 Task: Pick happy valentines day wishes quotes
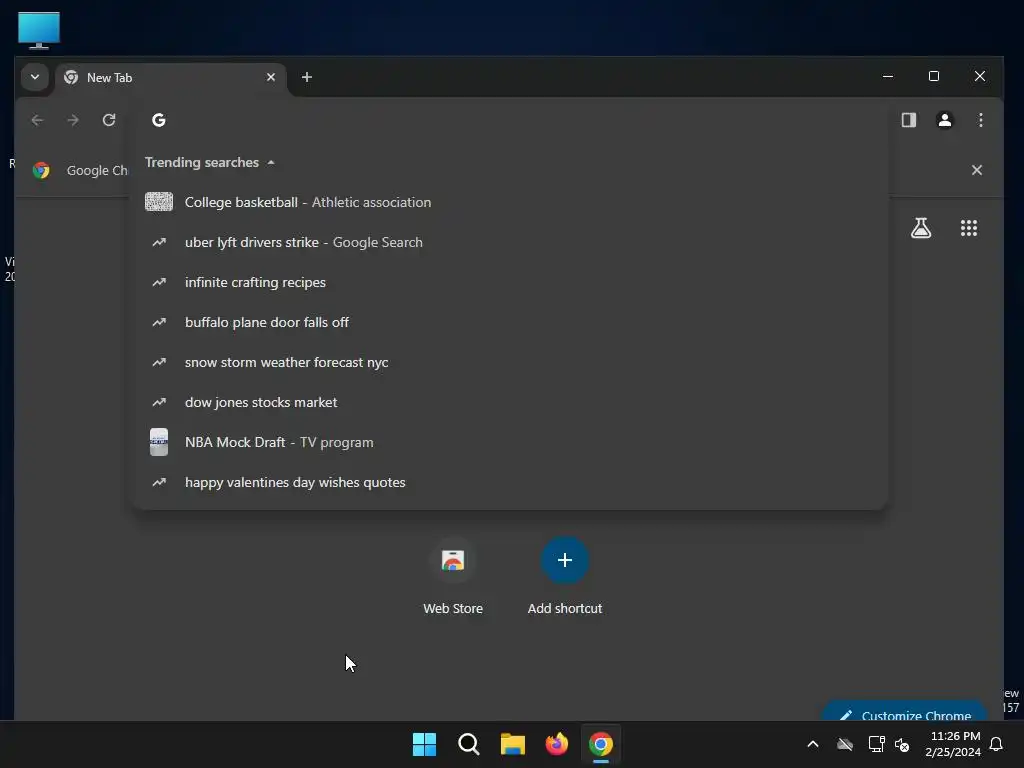coord(510,482)
